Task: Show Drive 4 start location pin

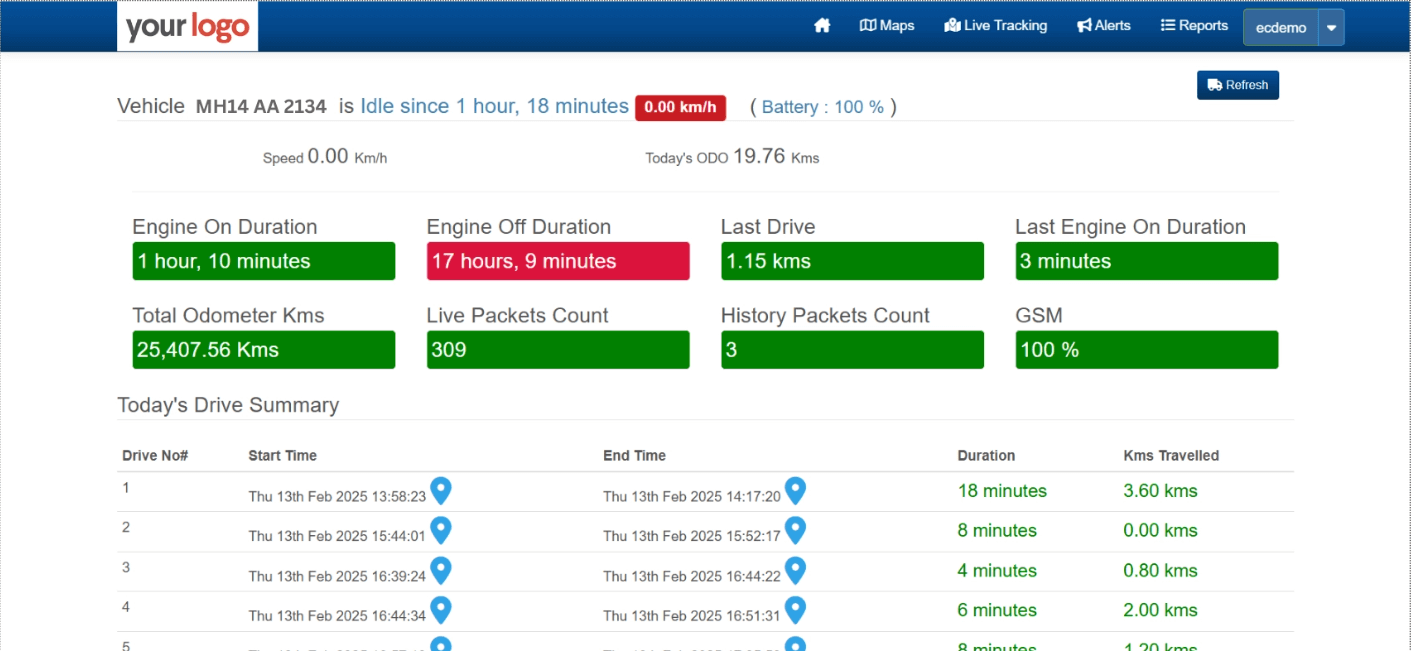Action: coord(440,609)
